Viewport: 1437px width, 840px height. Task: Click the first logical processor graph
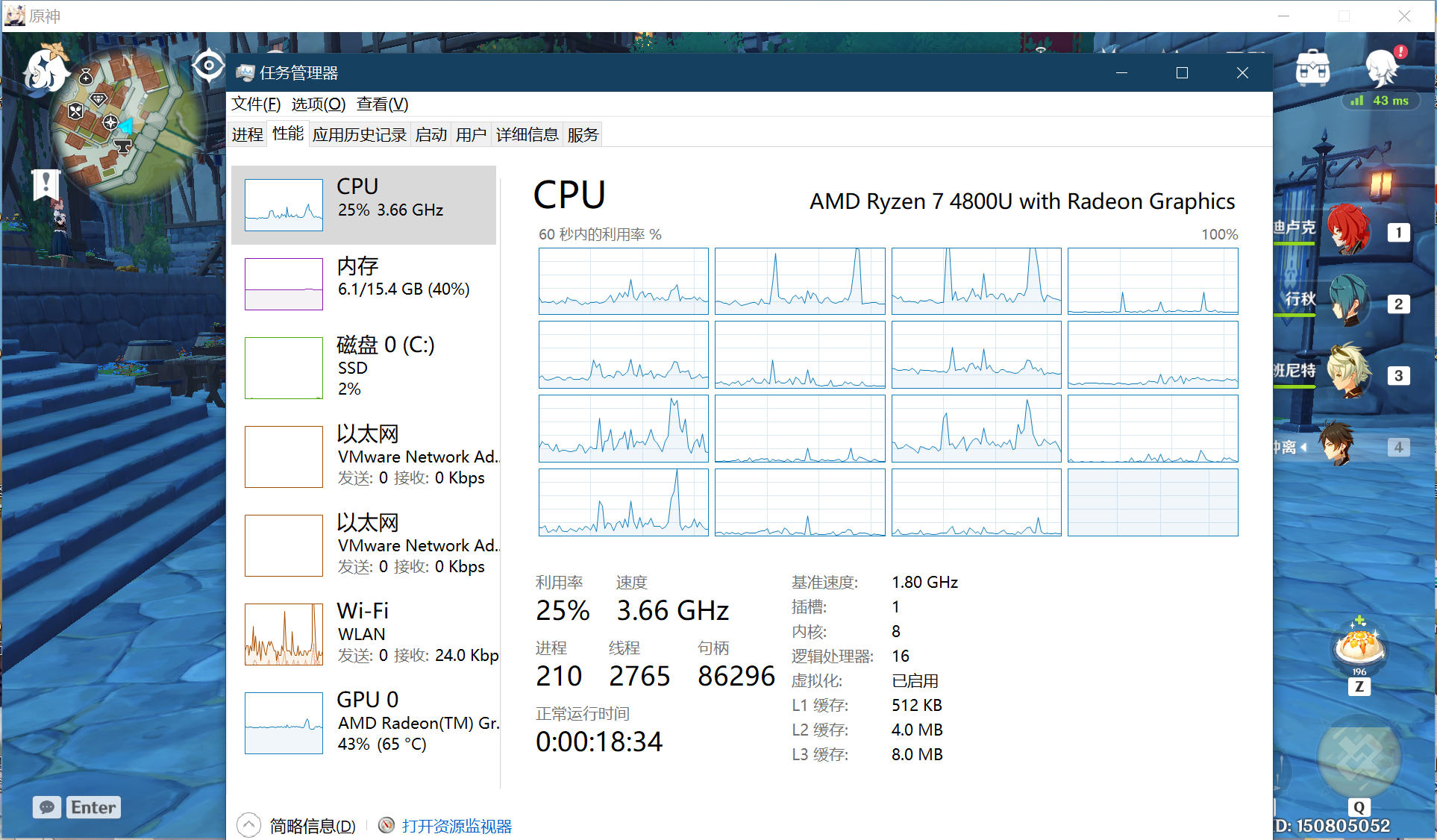(x=623, y=281)
